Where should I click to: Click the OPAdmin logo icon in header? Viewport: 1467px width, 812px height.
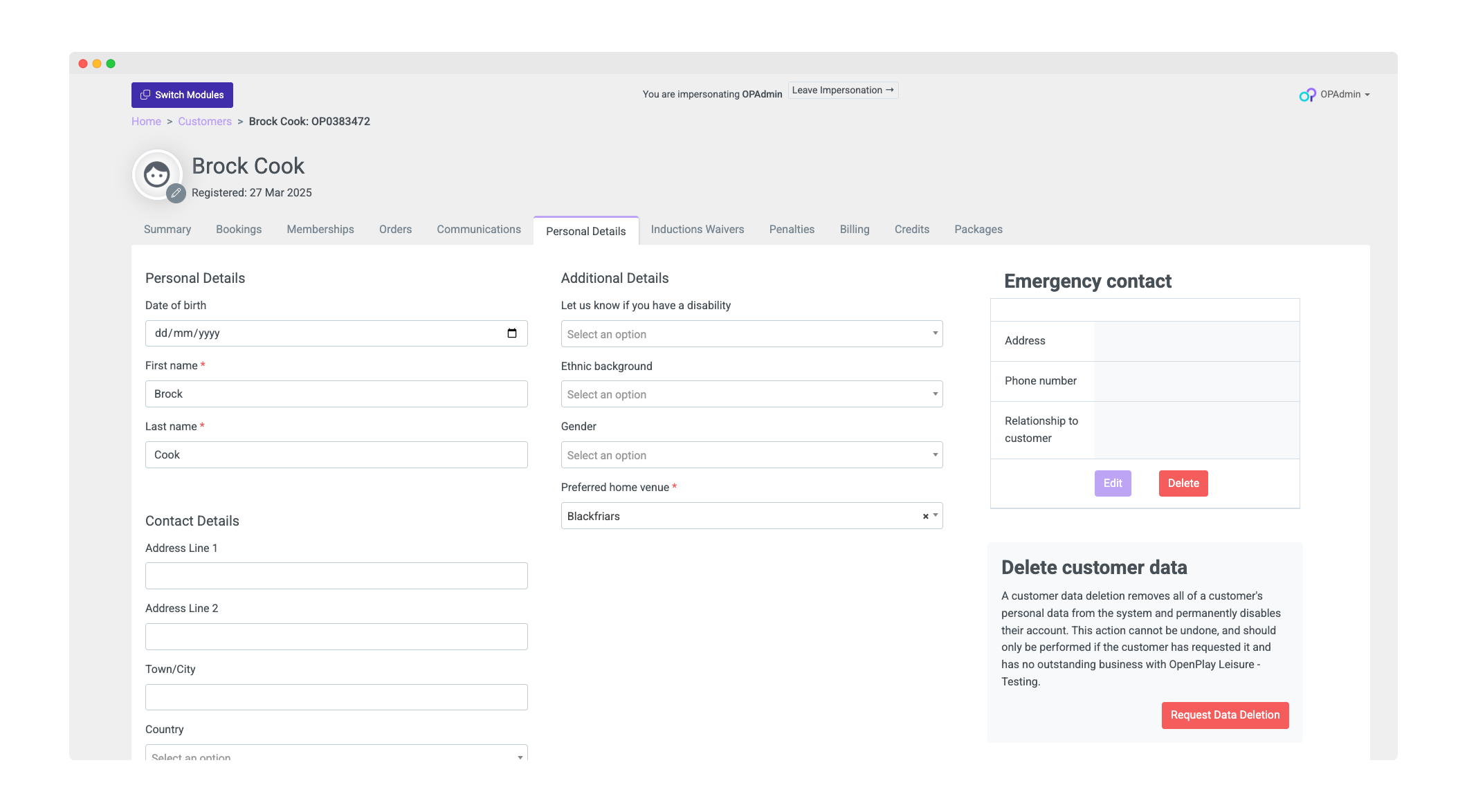[1307, 95]
